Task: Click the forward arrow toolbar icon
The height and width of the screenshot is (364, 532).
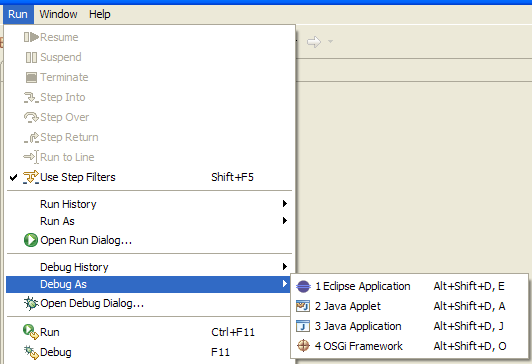Action: click(x=314, y=42)
